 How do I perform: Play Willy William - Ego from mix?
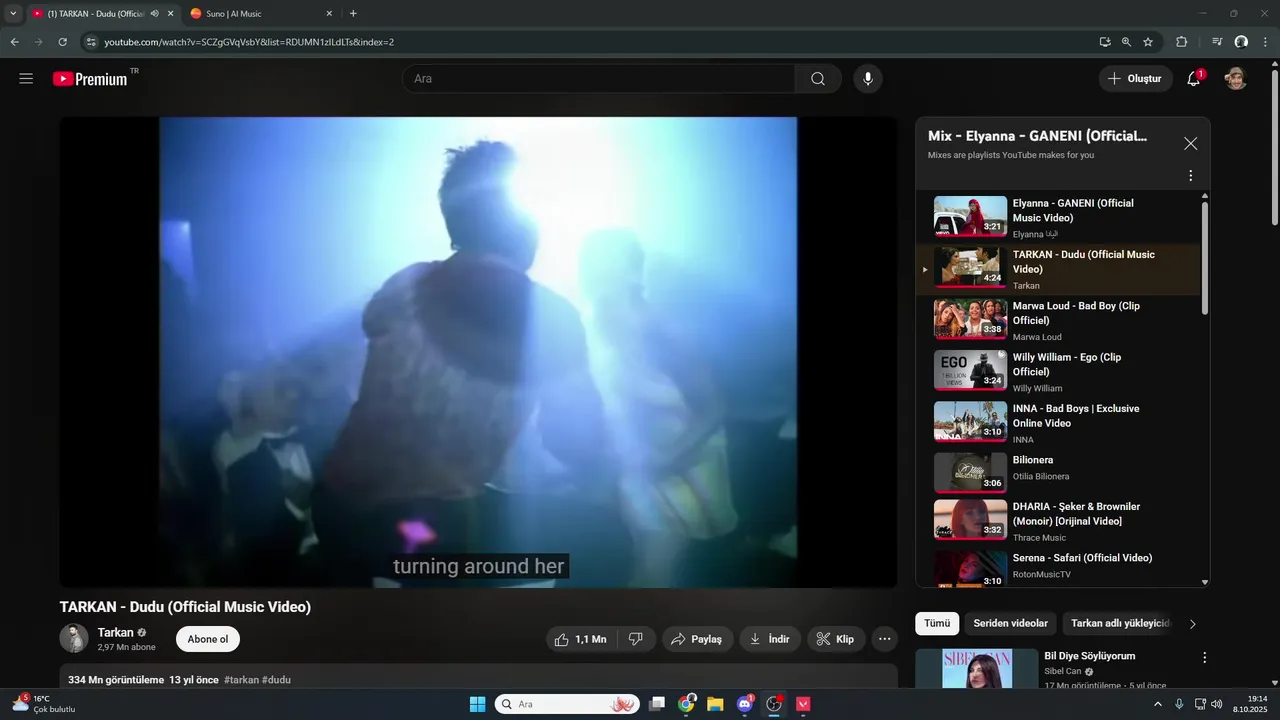click(1060, 372)
